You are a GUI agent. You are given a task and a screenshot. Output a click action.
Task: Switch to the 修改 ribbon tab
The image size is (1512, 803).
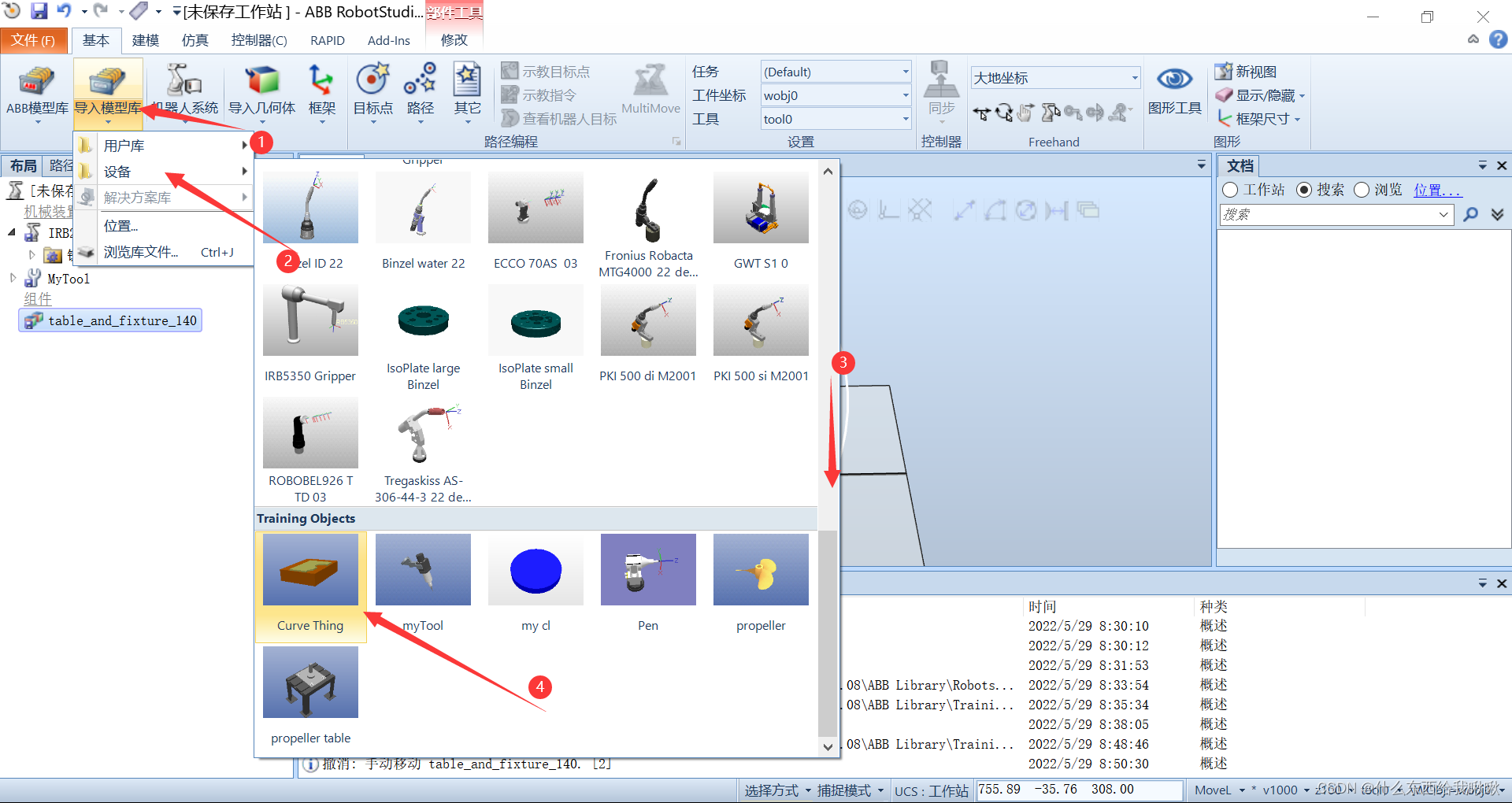454,40
